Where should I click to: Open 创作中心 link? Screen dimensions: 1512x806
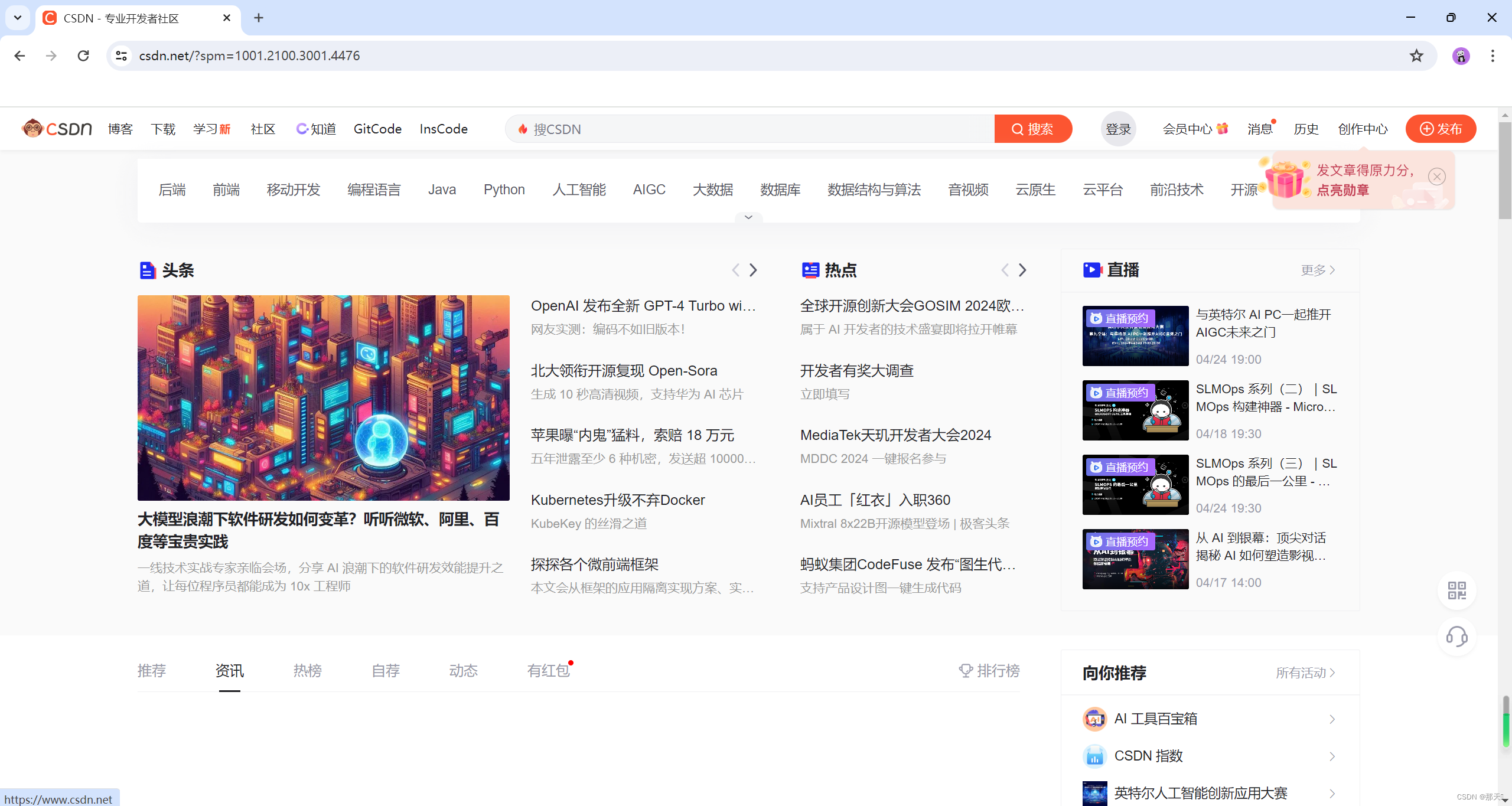tap(1363, 129)
